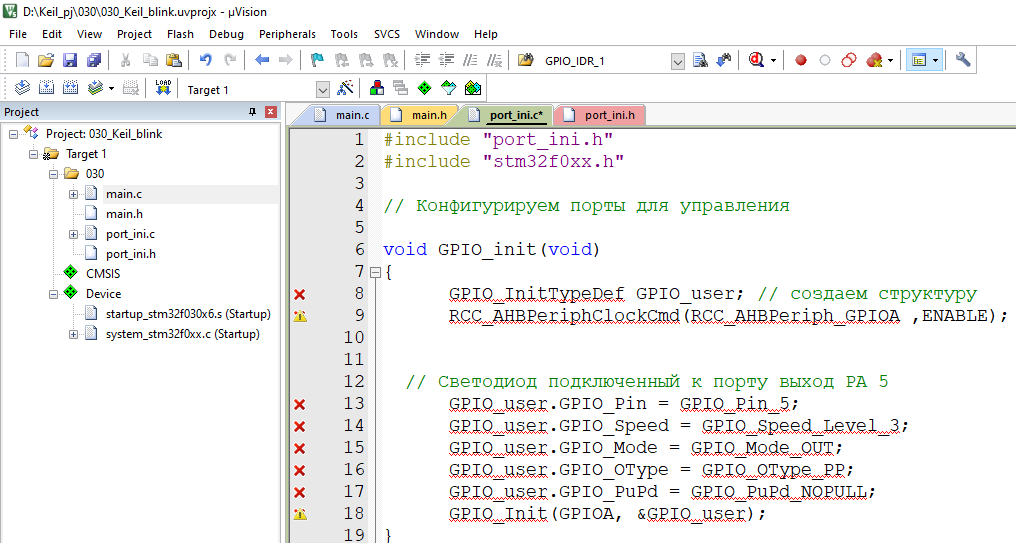This screenshot has width=1016, height=543.
Task: Create a new file with the New icon
Action: [22, 60]
